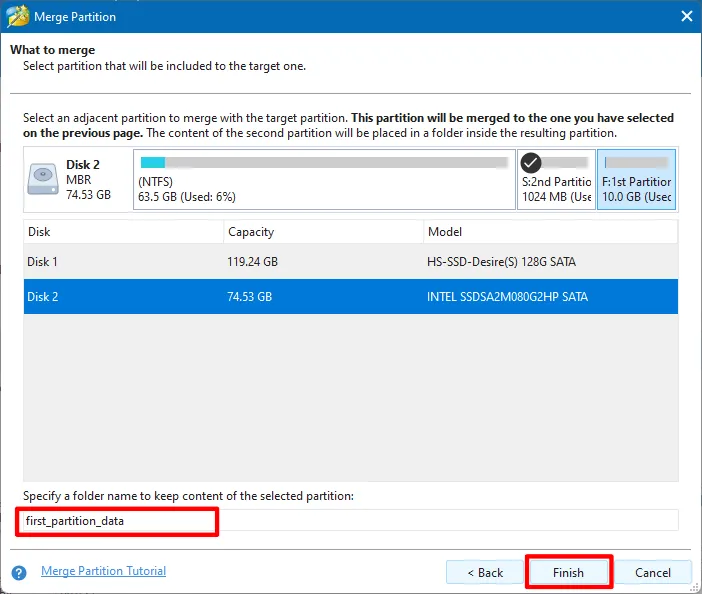The image size is (702, 594).
Task: Click the Disk column header
Action: coord(124,232)
